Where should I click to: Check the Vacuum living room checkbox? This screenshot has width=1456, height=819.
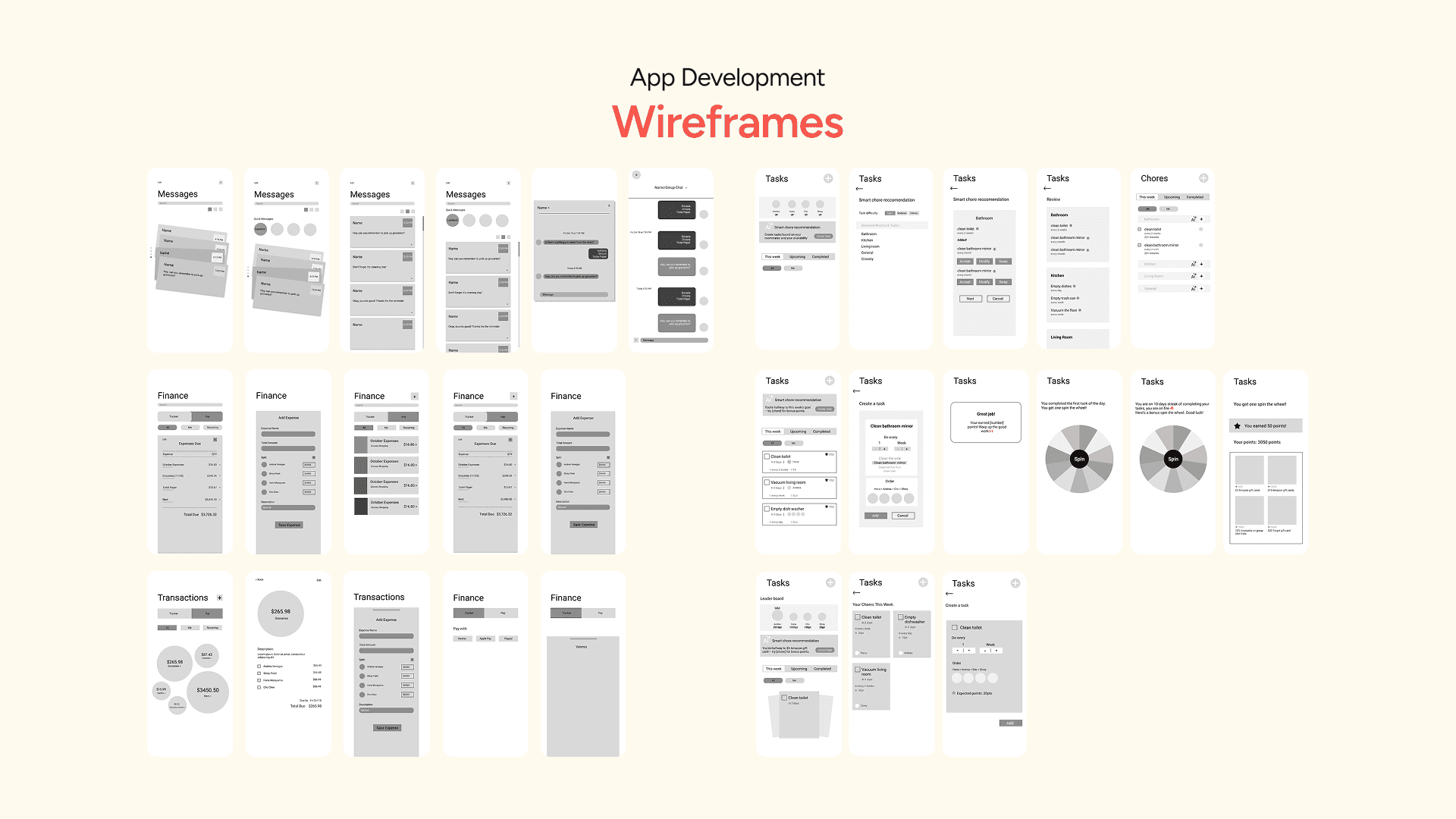pyautogui.click(x=767, y=482)
